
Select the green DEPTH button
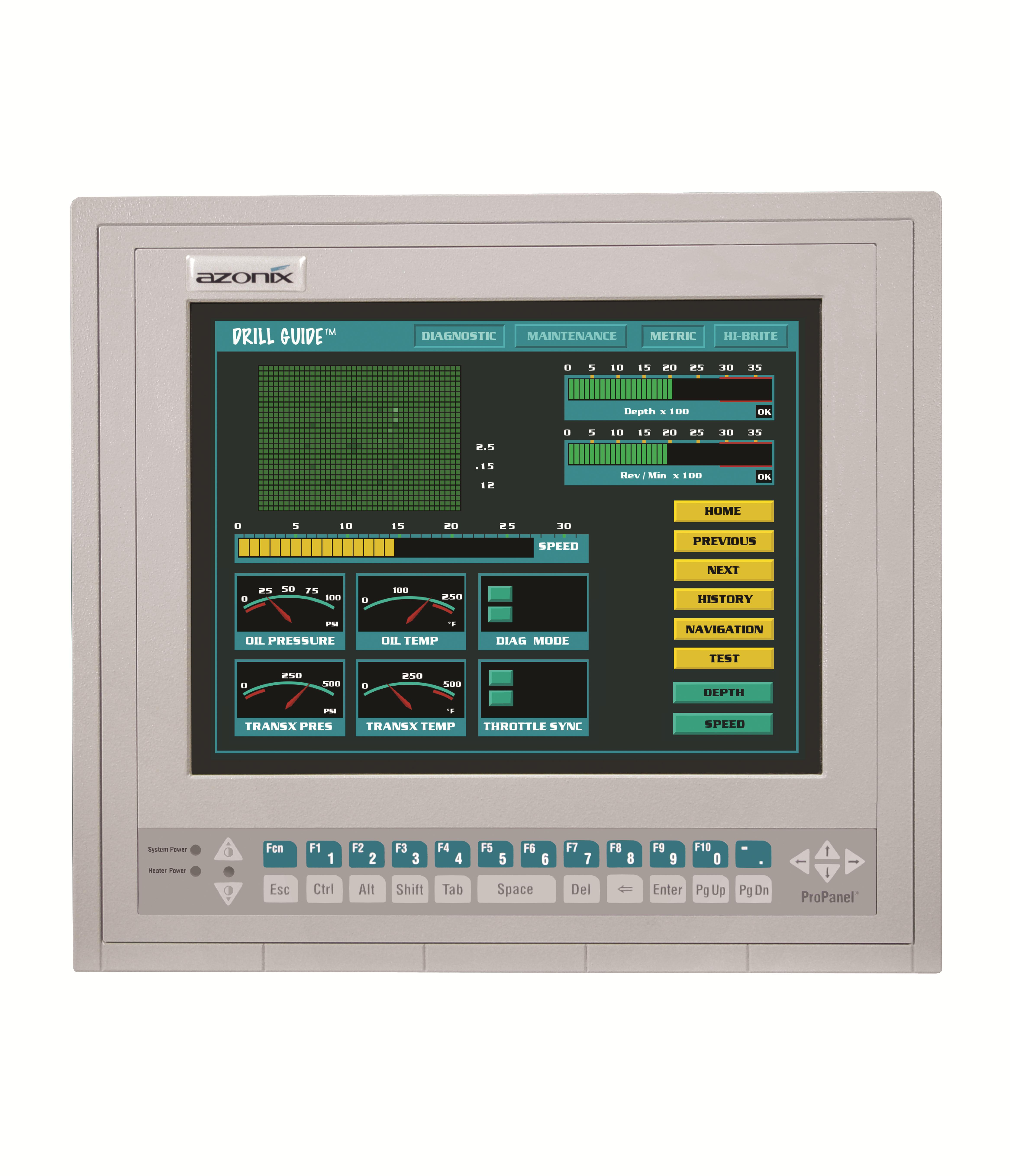[x=723, y=693]
